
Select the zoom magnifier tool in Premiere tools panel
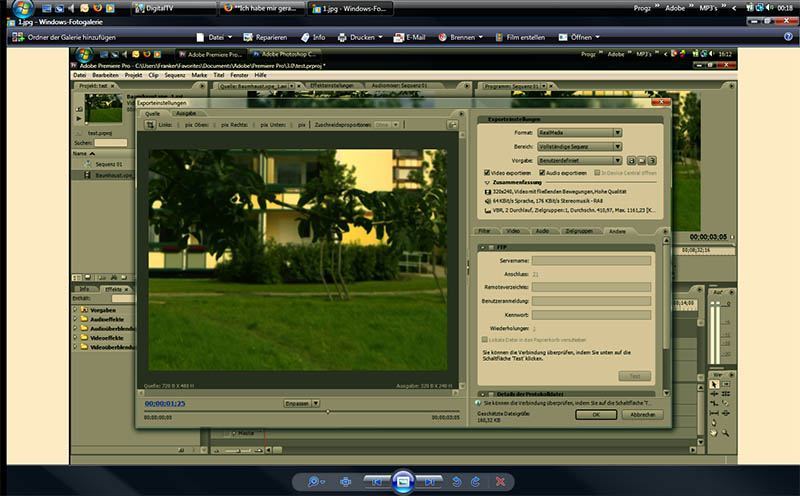[725, 433]
